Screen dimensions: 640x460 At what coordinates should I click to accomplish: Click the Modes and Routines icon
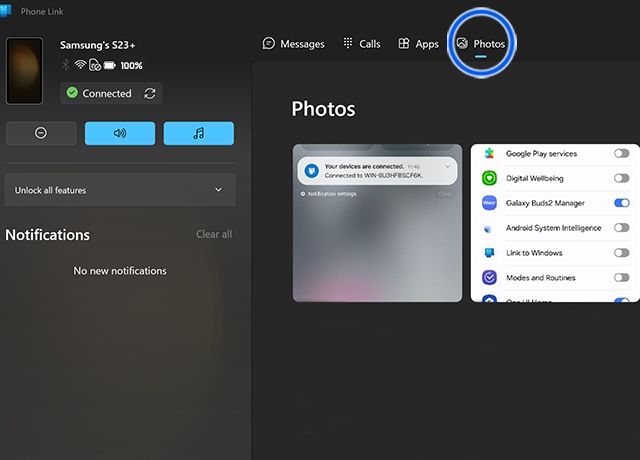tap(489, 278)
